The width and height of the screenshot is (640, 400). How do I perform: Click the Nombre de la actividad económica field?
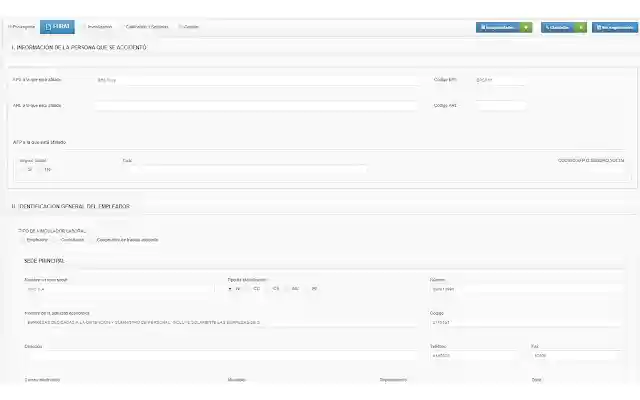[x=220, y=322]
